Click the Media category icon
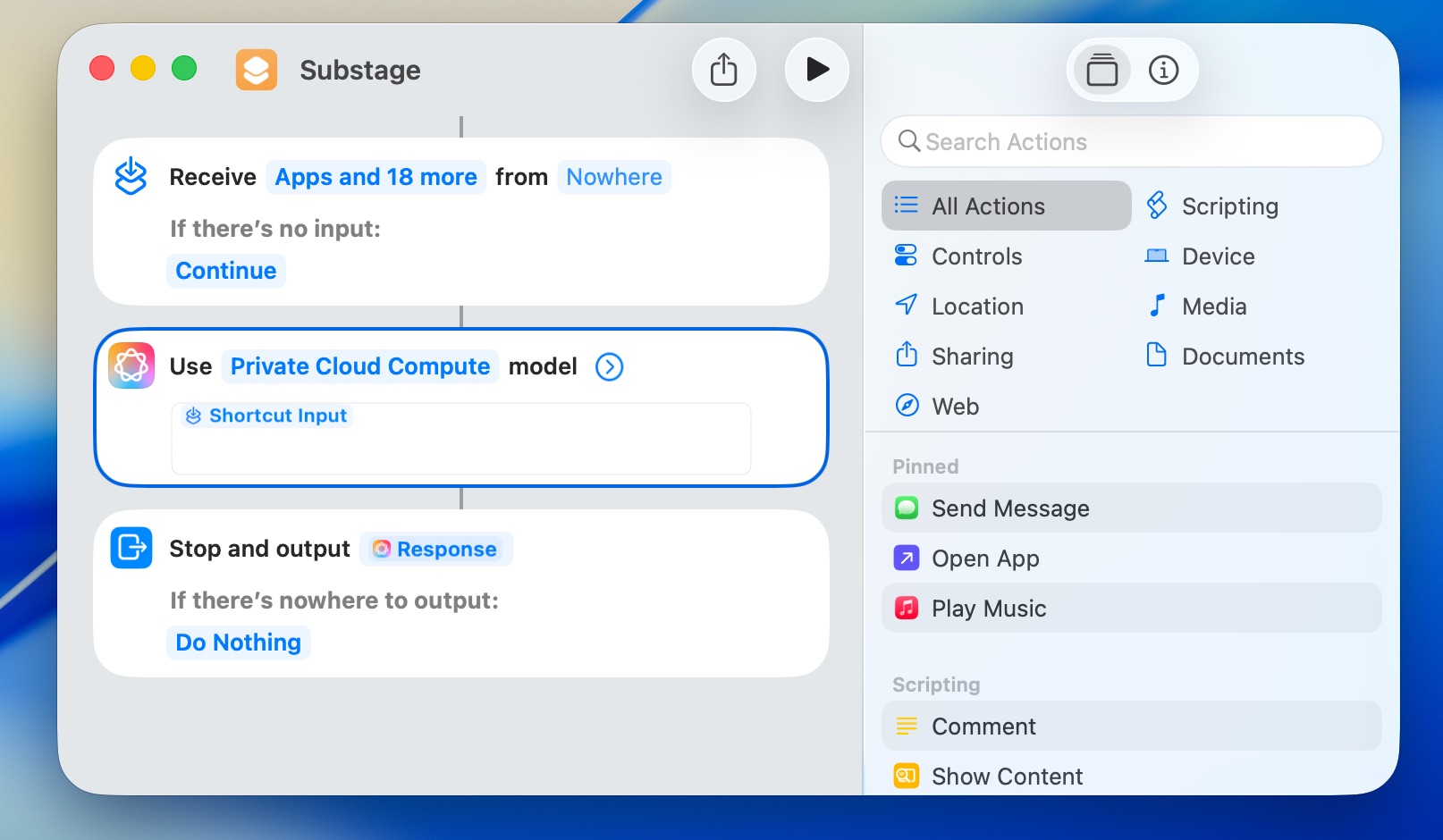This screenshot has width=1443, height=840. [1156, 306]
